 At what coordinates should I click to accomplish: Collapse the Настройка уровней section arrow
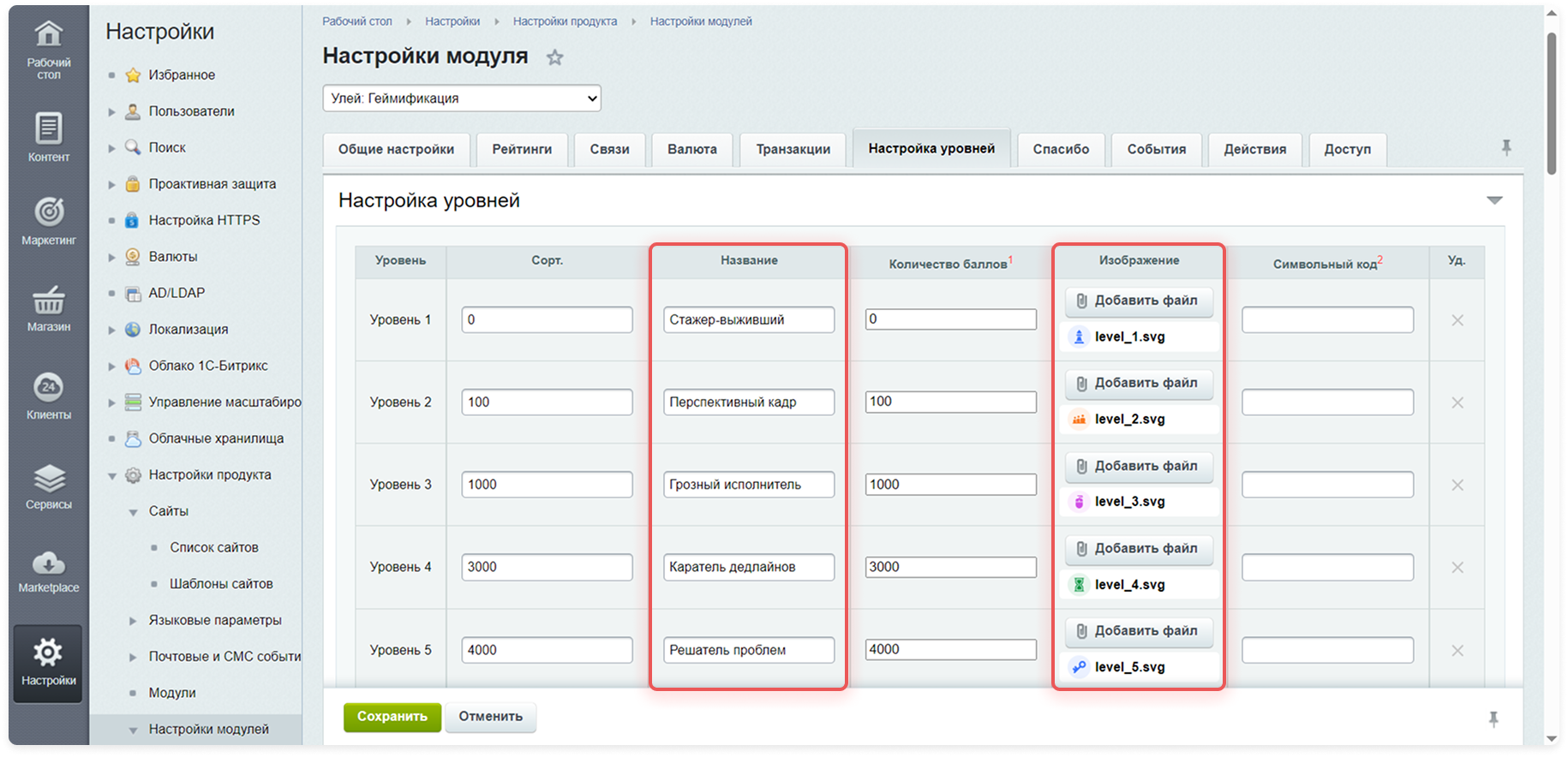coord(1494,200)
